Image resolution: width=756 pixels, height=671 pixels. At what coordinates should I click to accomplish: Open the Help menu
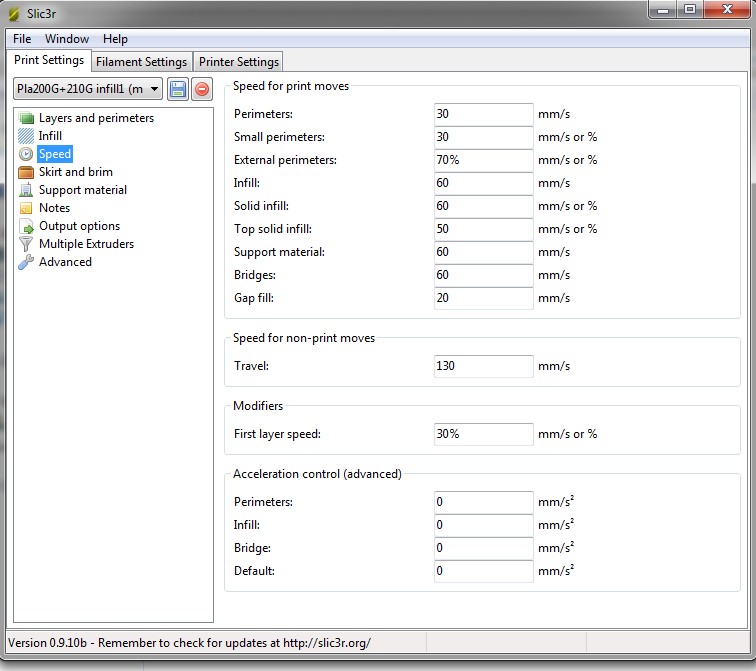click(x=115, y=39)
